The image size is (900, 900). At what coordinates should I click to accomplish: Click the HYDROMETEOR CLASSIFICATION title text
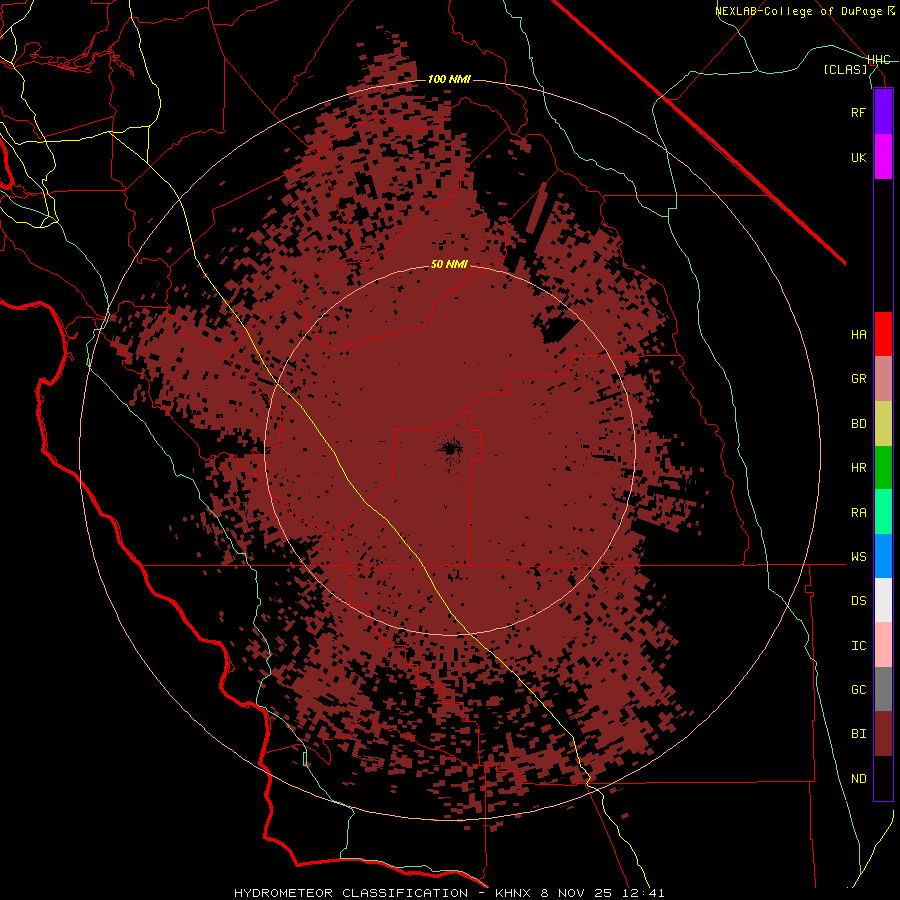[x=351, y=893]
